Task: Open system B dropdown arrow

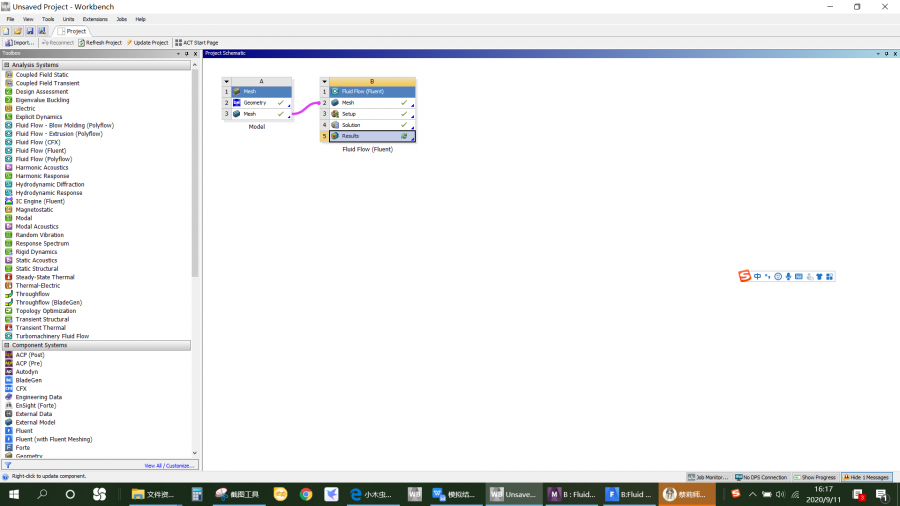Action: [x=324, y=81]
